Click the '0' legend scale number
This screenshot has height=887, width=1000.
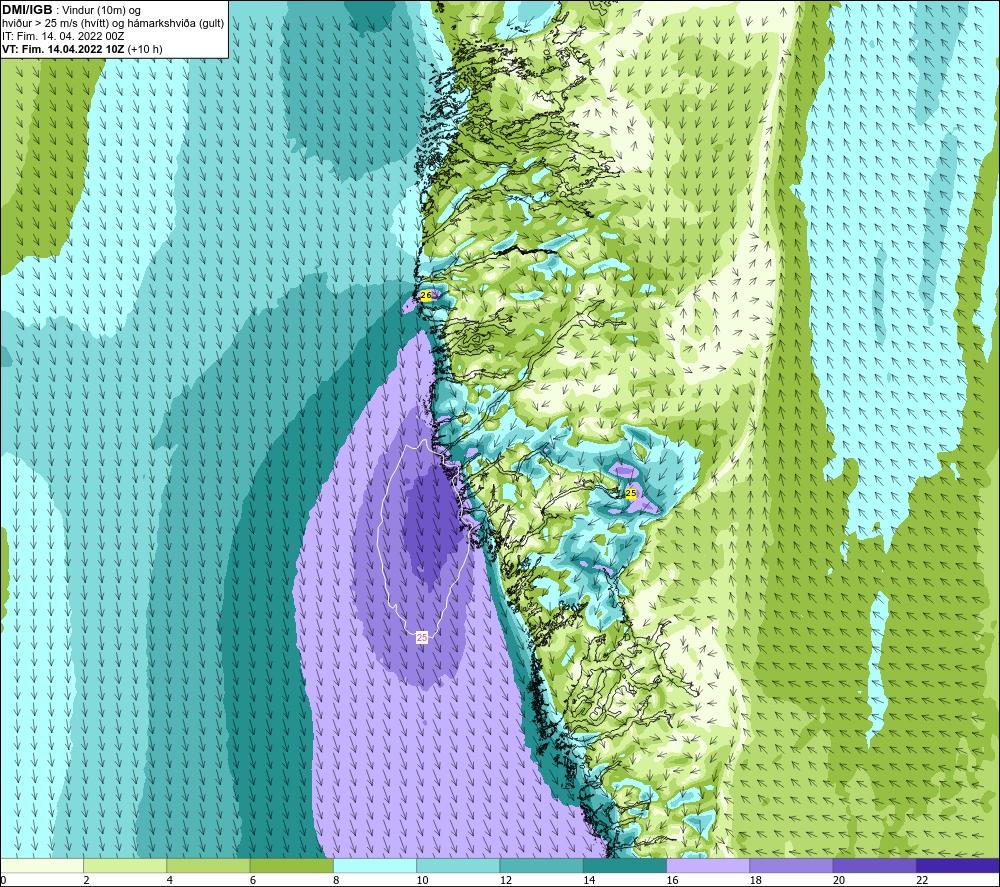coord(4,880)
